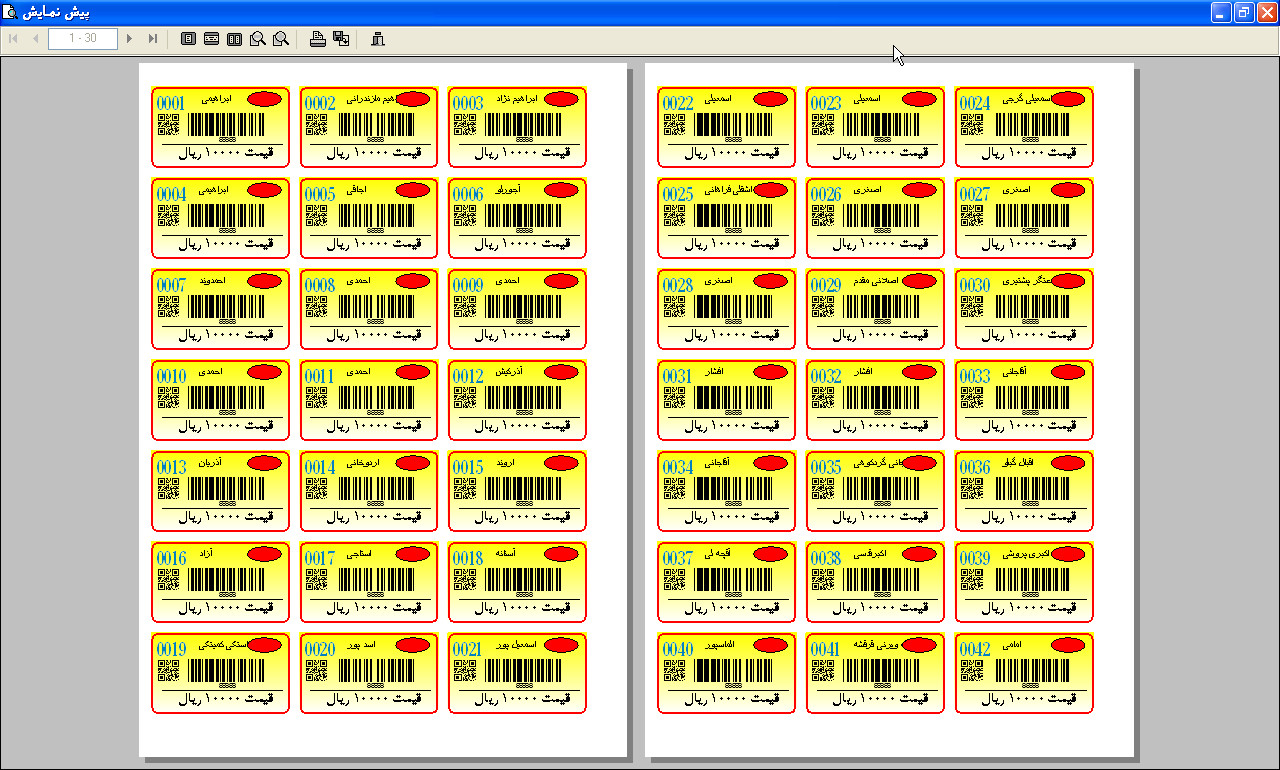Click the barcode on label 0041
Image resolution: width=1280 pixels, height=770 pixels.
(x=882, y=670)
